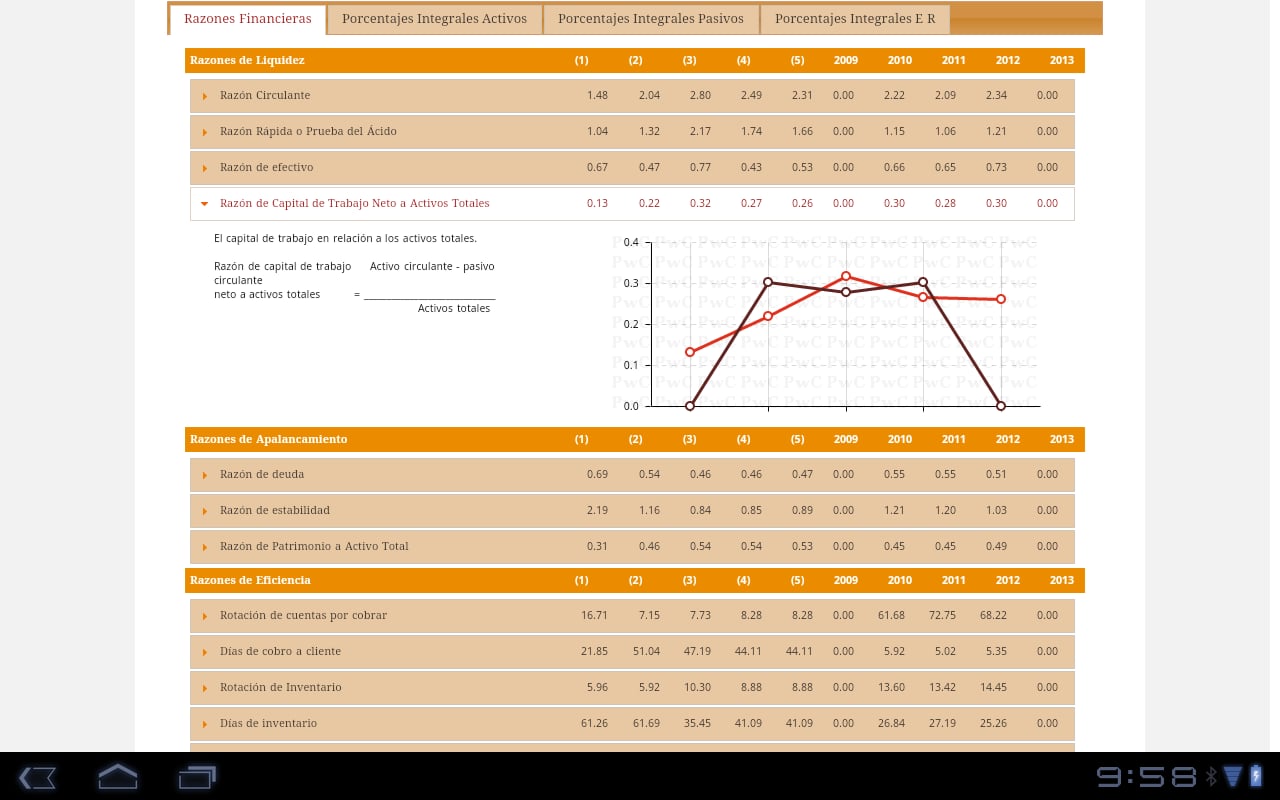Click the Razón de efectivo label

266,167
